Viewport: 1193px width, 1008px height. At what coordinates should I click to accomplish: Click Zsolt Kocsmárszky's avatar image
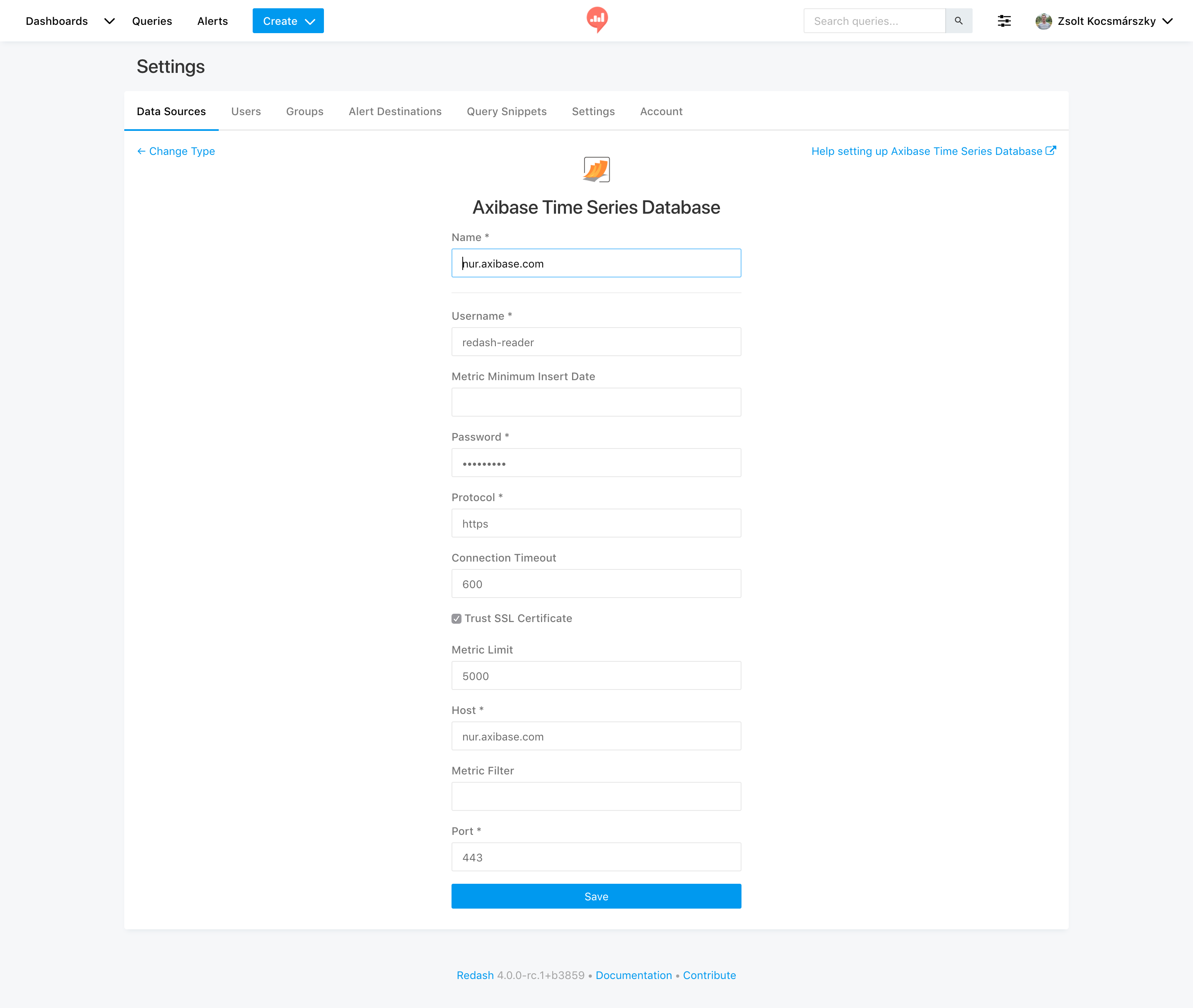click(1043, 21)
